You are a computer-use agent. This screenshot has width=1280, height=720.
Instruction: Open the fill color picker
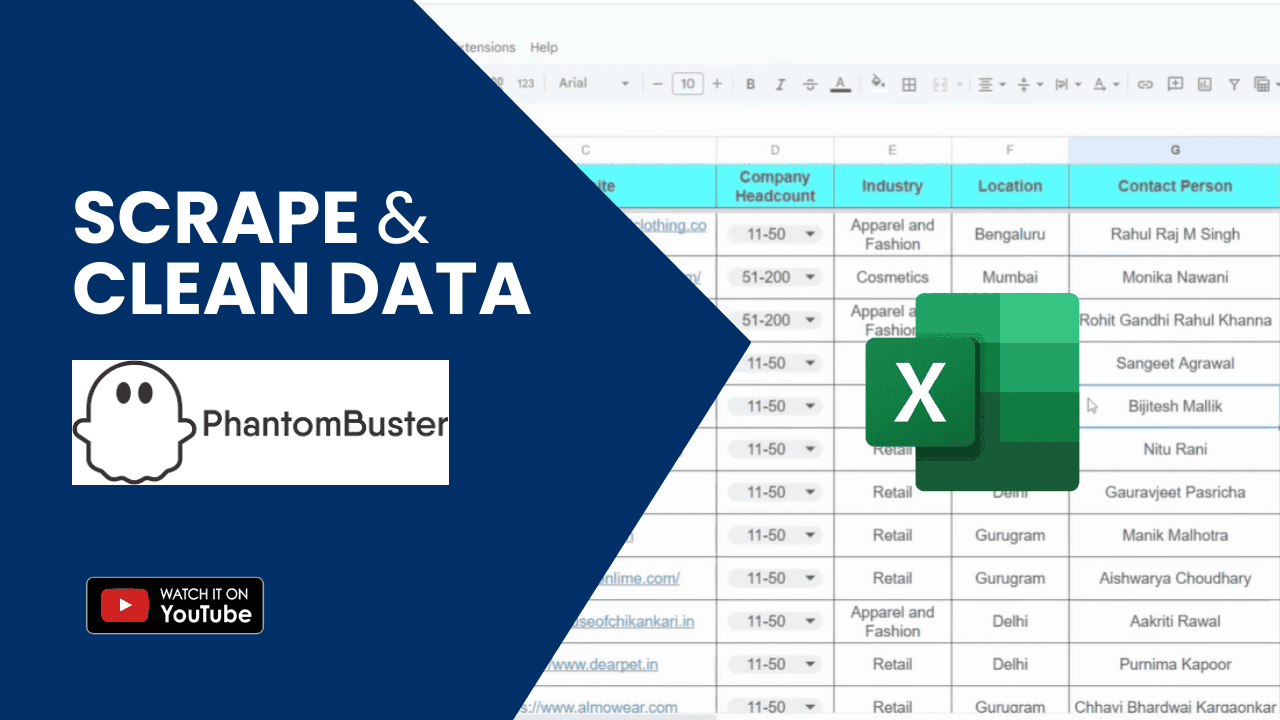[x=878, y=83]
